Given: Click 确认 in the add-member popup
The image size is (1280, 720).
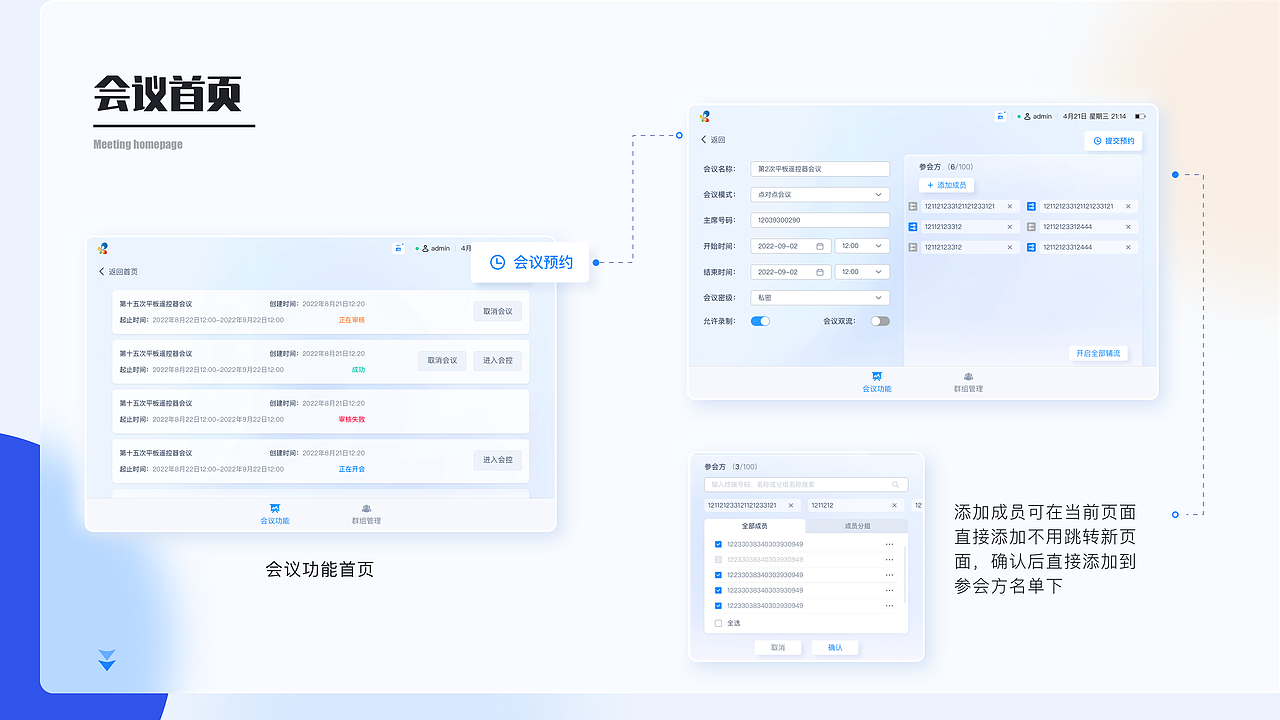Looking at the screenshot, I should (x=835, y=647).
